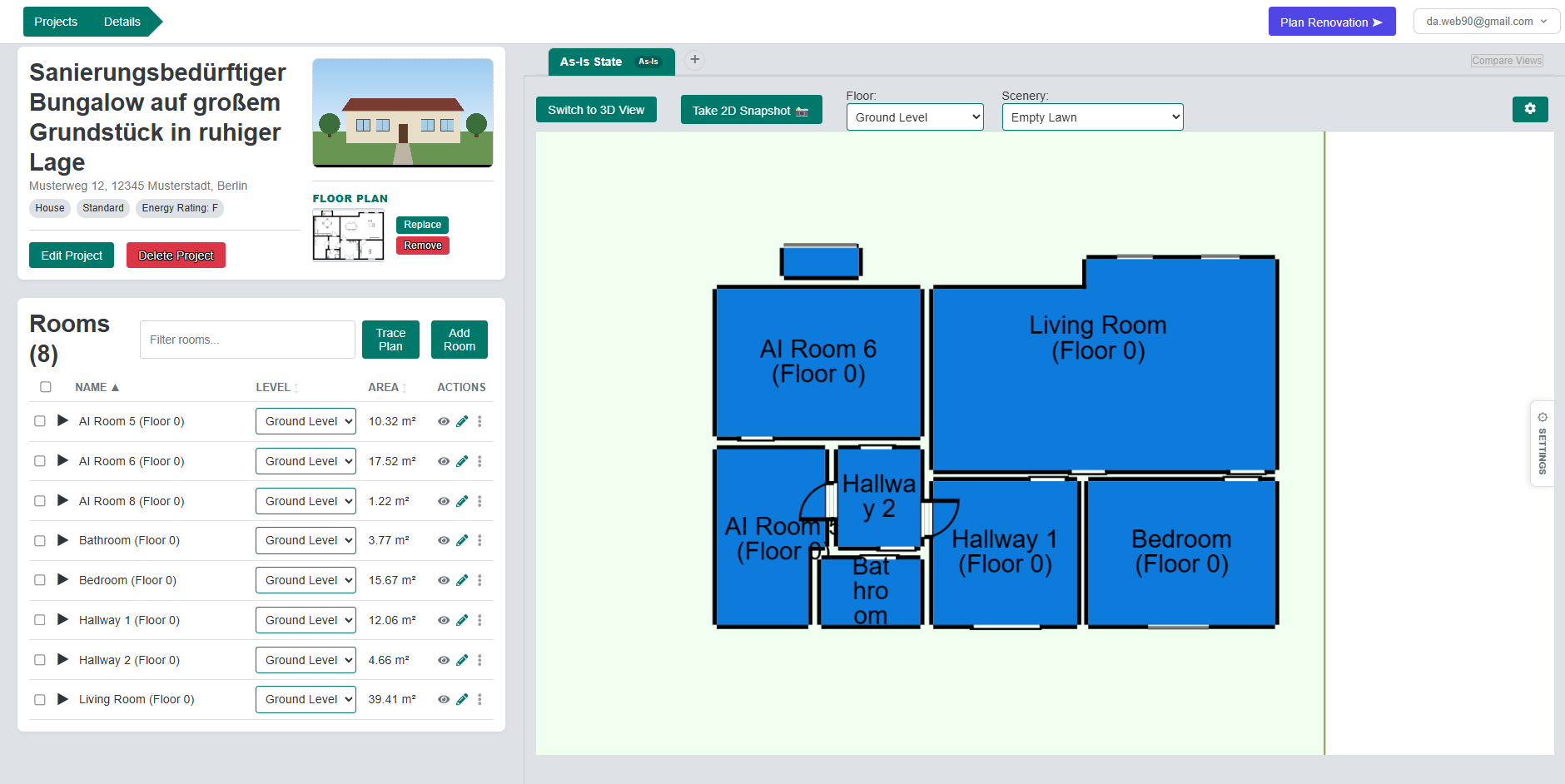1565x784 pixels.
Task: Select Details breadcrumb
Action: [x=122, y=22]
